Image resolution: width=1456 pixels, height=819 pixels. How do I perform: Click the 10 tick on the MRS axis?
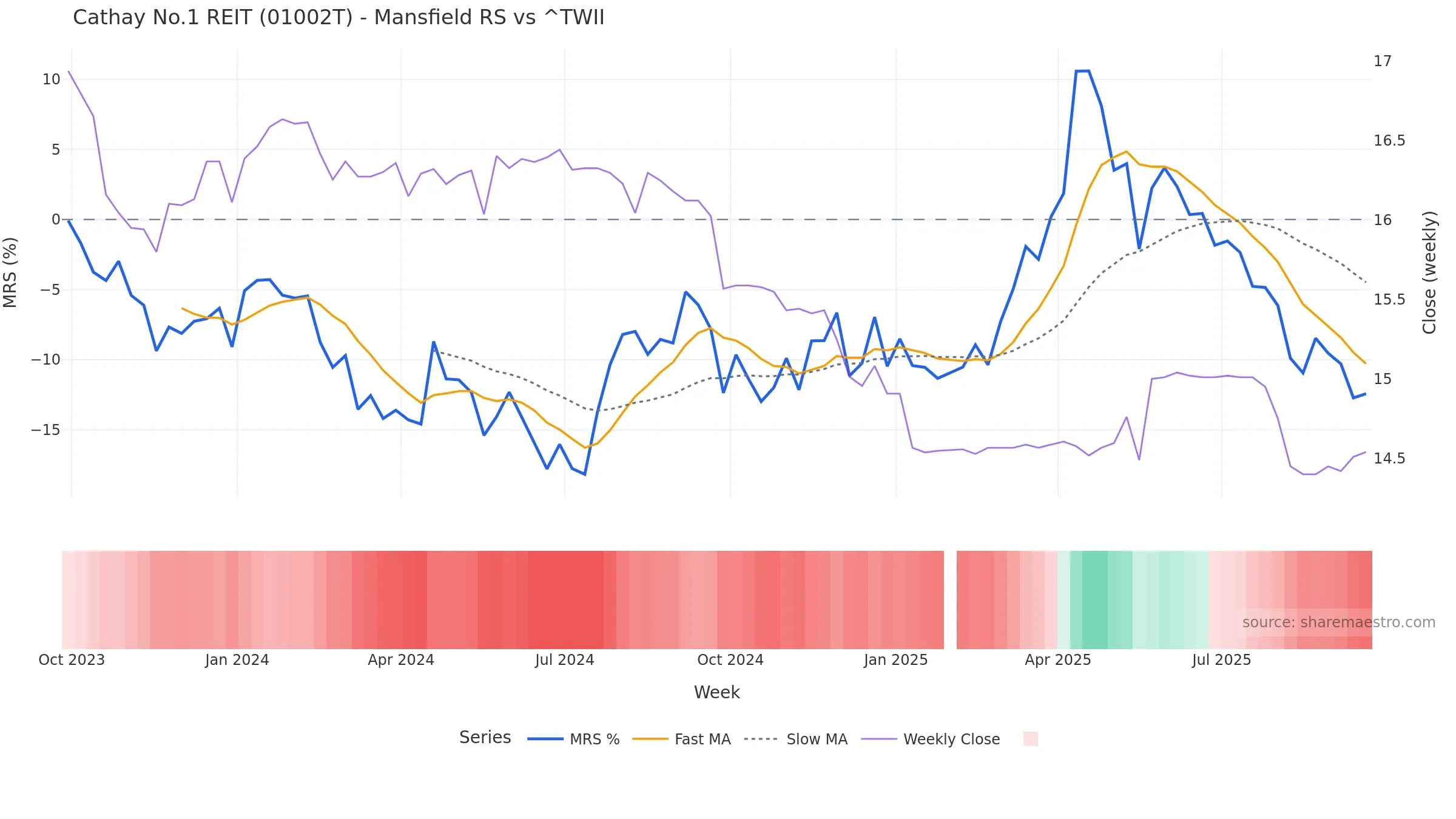51,79
